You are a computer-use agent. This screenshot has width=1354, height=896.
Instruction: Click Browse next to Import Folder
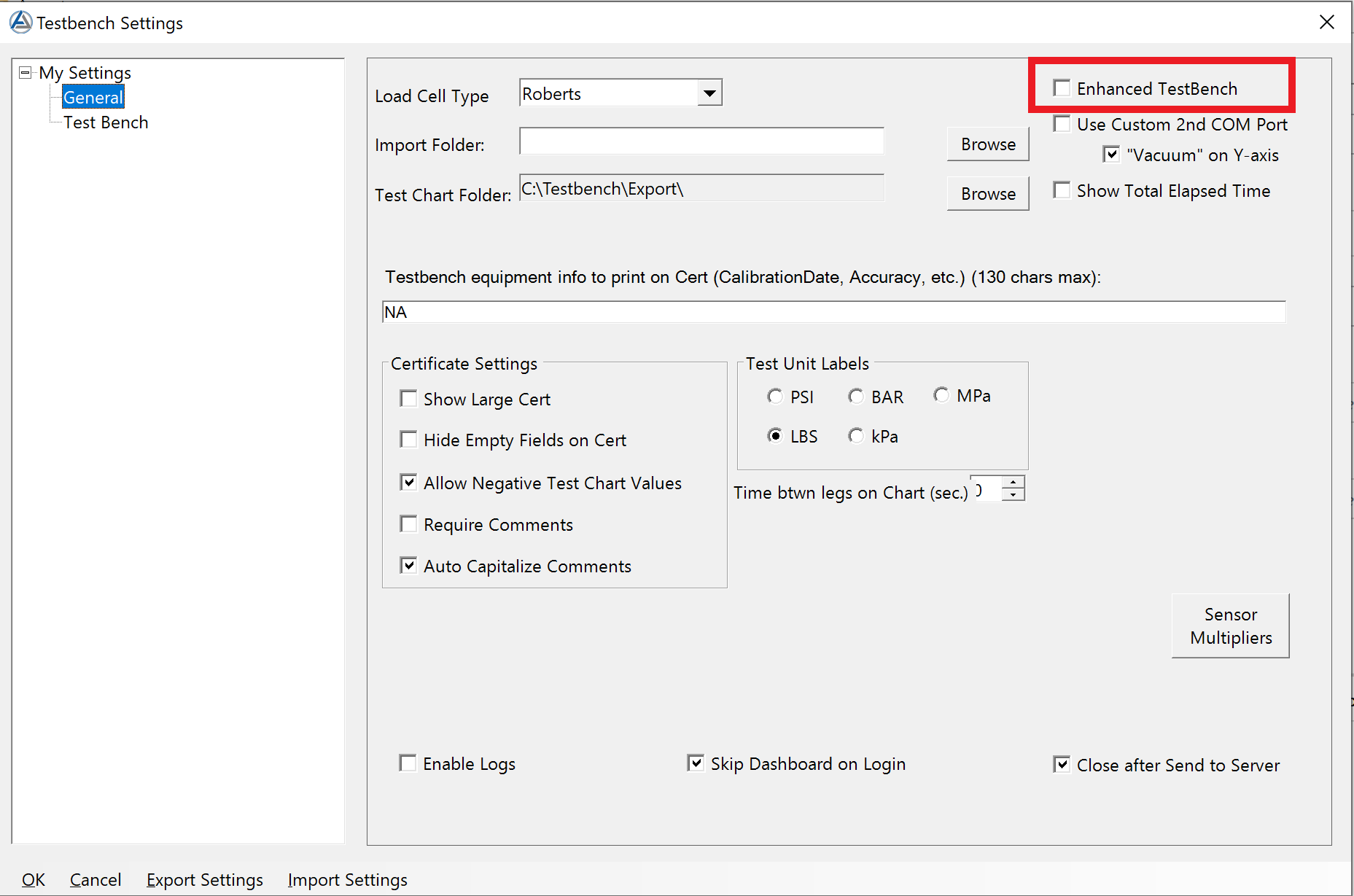pyautogui.click(x=987, y=144)
